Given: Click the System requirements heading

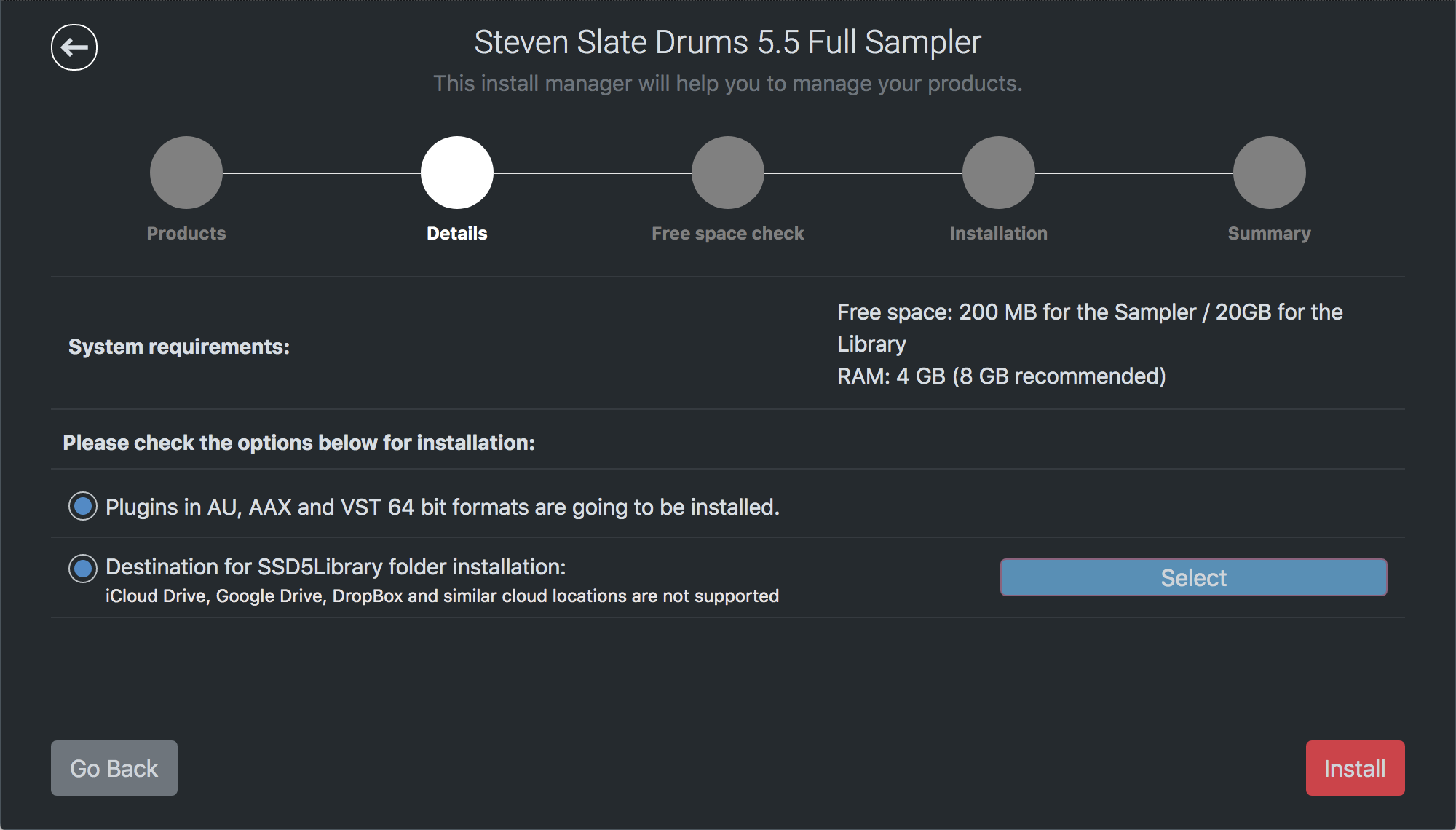Looking at the screenshot, I should tap(179, 347).
